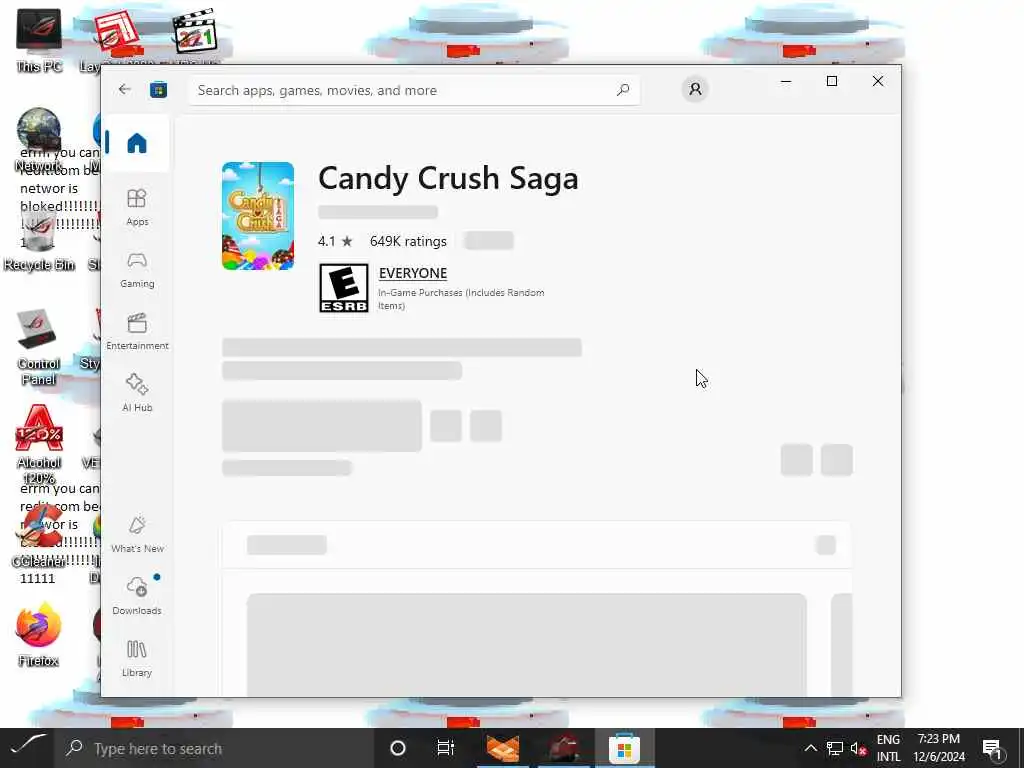This screenshot has width=1024, height=768.
Task: Open the AI Hub section
Action: pos(137,393)
